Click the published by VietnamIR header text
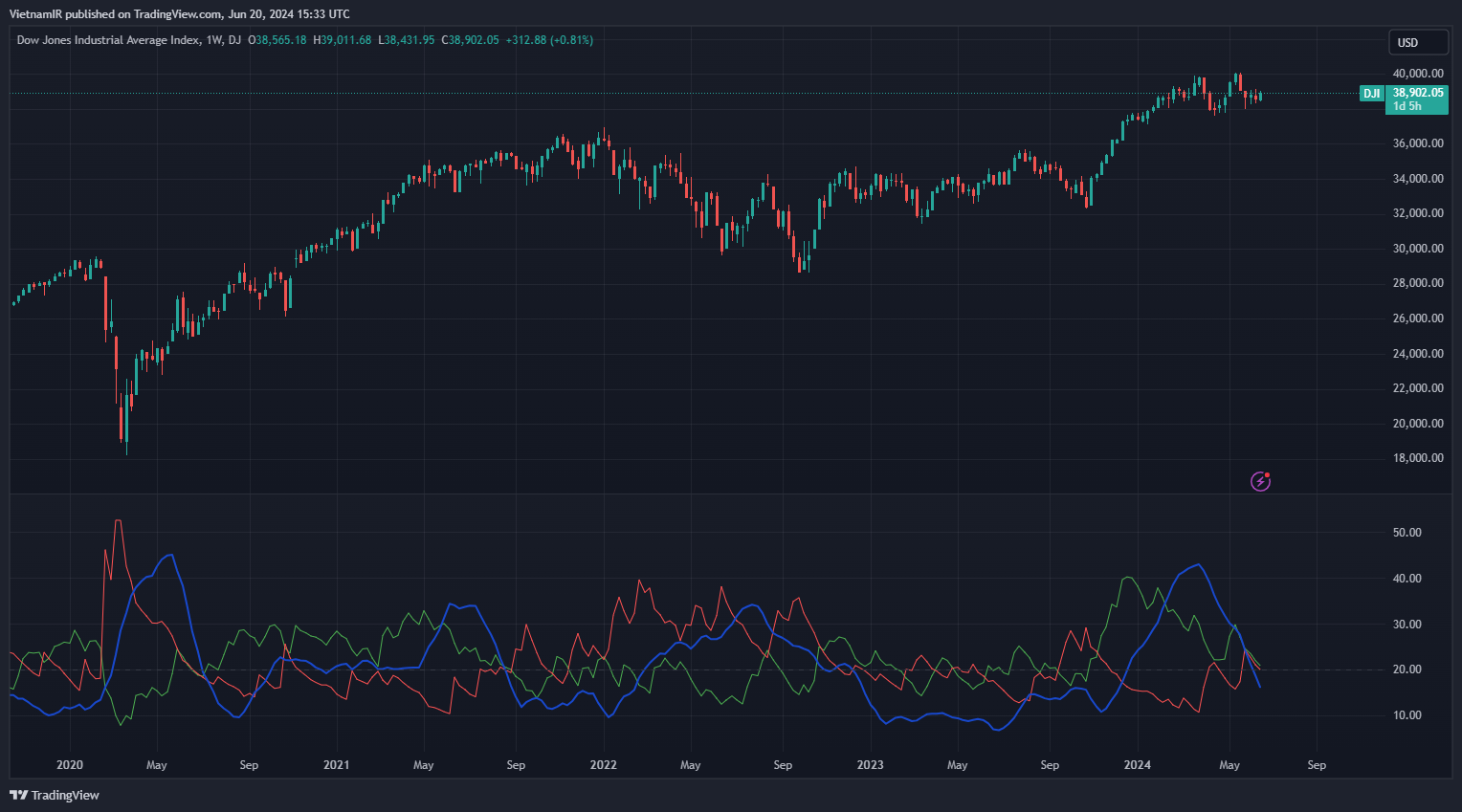 click(x=180, y=13)
